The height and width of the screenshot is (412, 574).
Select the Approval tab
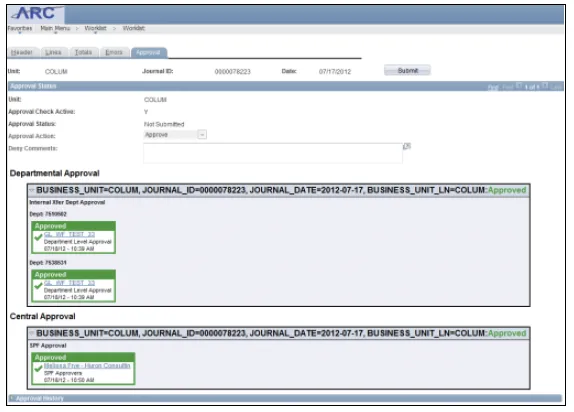pyautogui.click(x=148, y=52)
